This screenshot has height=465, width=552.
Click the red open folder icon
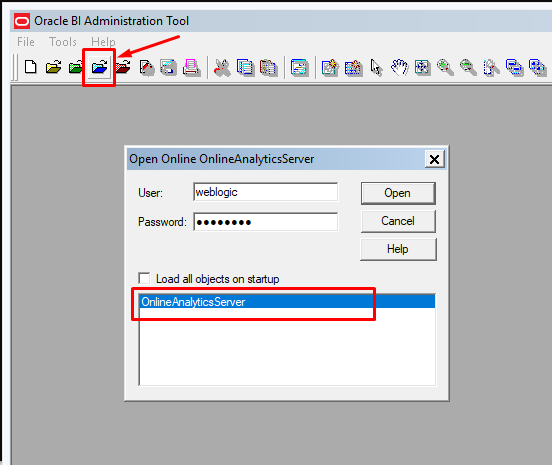coord(123,67)
